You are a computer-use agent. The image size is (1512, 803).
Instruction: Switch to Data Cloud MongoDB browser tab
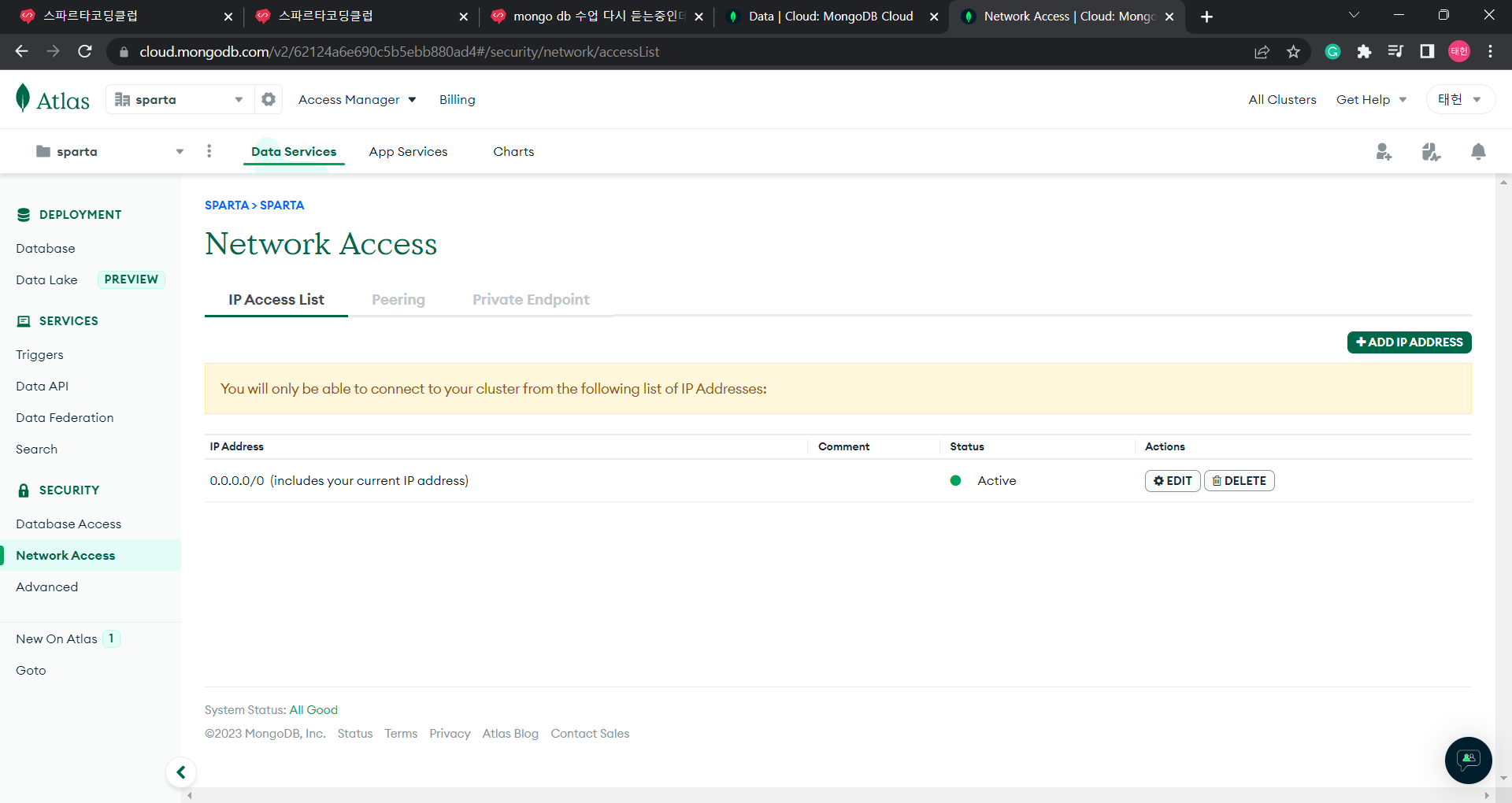831,17
